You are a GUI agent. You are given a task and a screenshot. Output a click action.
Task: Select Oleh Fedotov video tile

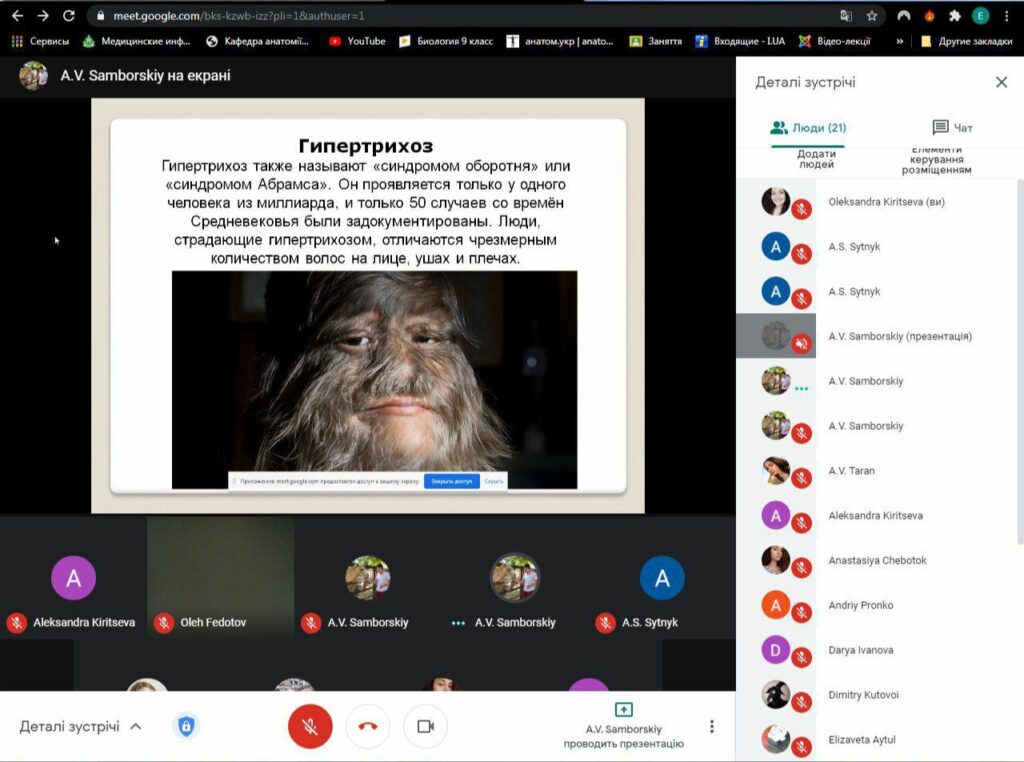click(221, 578)
